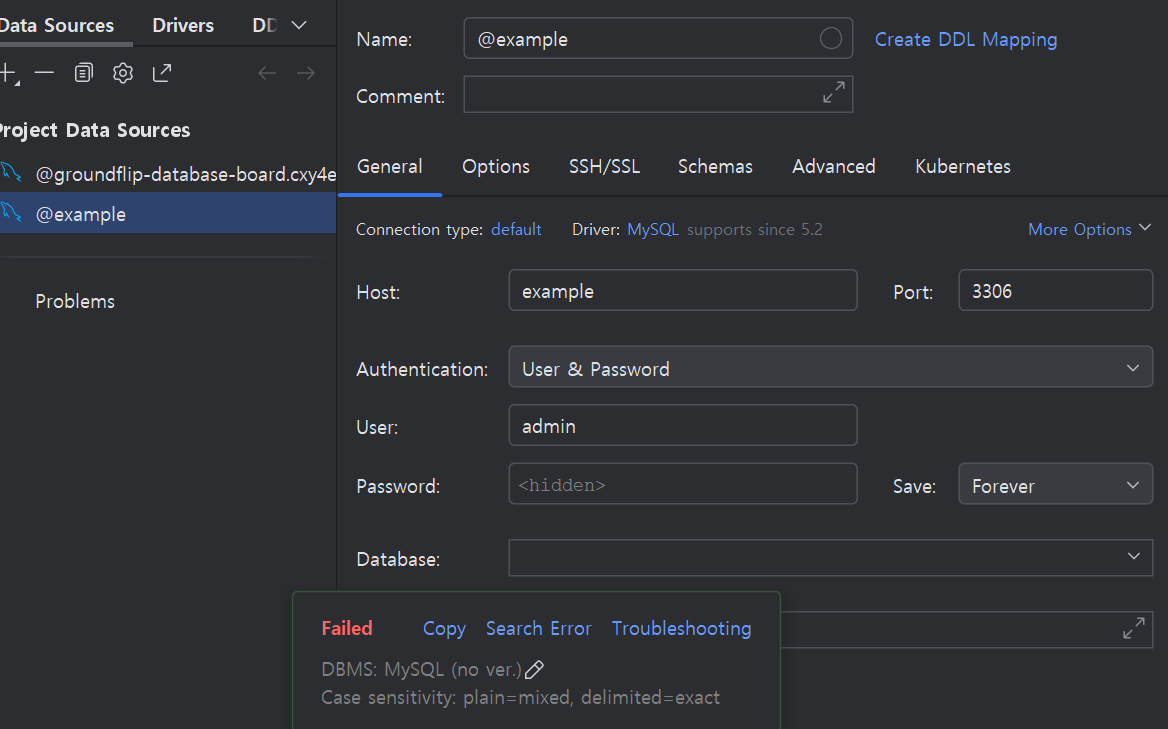Open the Save password Forever dropdown

pos(1056,484)
